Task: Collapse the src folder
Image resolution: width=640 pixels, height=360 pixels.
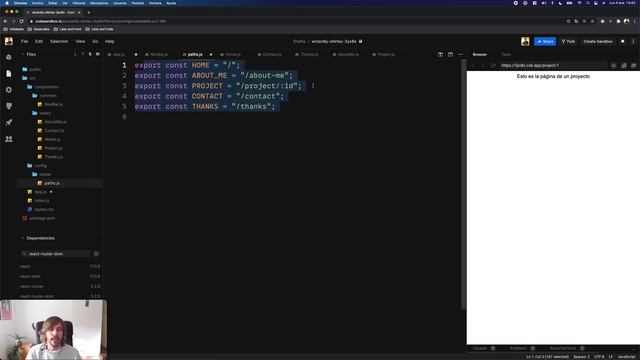Action: tap(29, 78)
